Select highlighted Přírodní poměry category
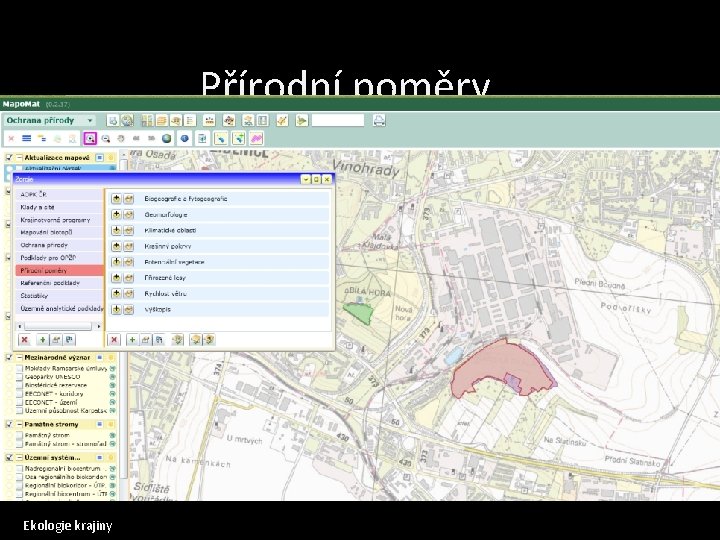The width and height of the screenshot is (720, 540). point(60,270)
